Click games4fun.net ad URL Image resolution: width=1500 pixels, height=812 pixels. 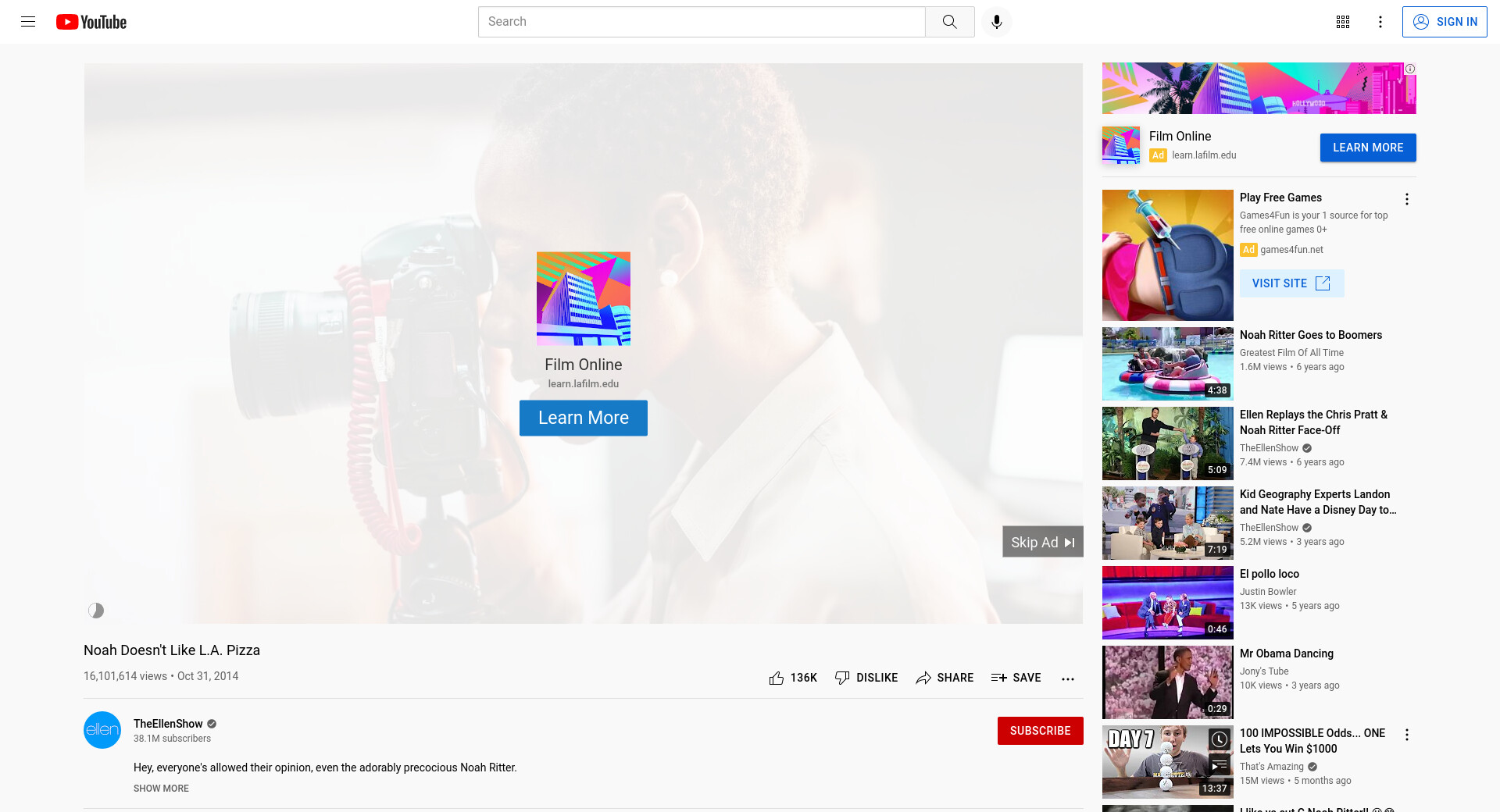pos(1291,250)
